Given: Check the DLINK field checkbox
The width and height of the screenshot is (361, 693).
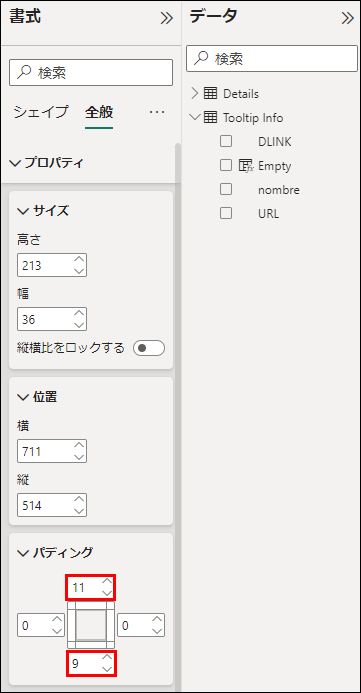Looking at the screenshot, I should coord(226,141).
